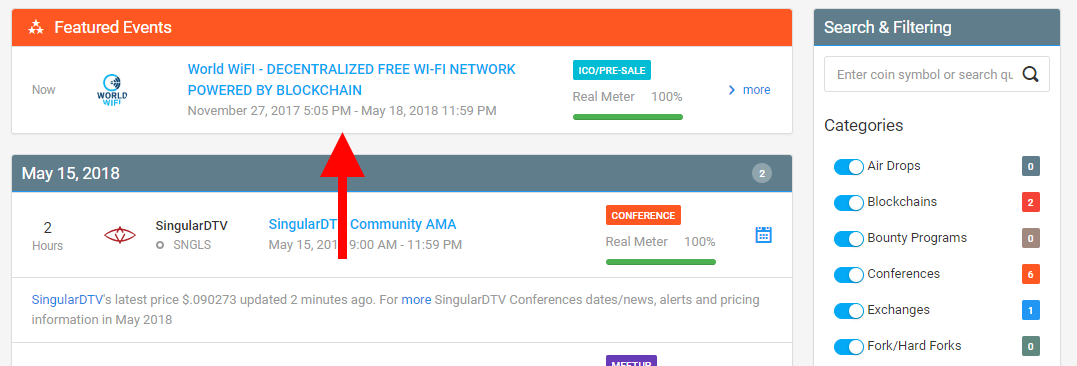Screen dimensions: 1077x366
Task: Open the World WiFi event title link
Action: point(352,80)
